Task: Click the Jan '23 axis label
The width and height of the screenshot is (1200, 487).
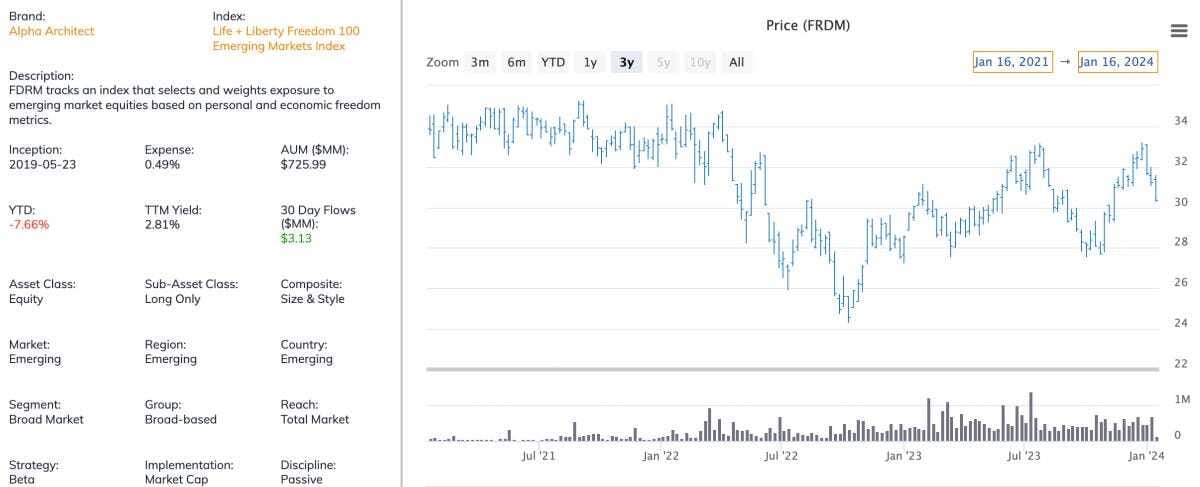Action: click(x=904, y=456)
